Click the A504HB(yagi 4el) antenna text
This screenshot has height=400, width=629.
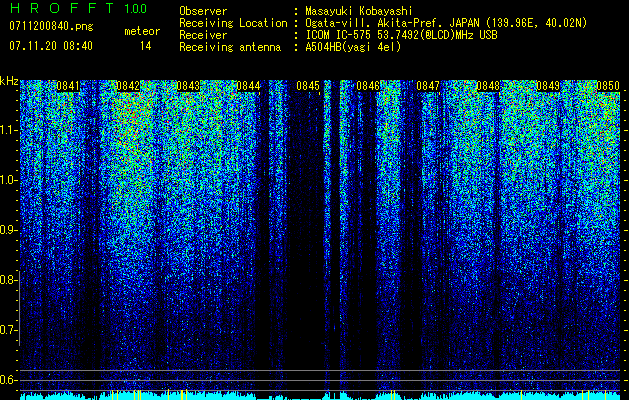tap(353, 47)
